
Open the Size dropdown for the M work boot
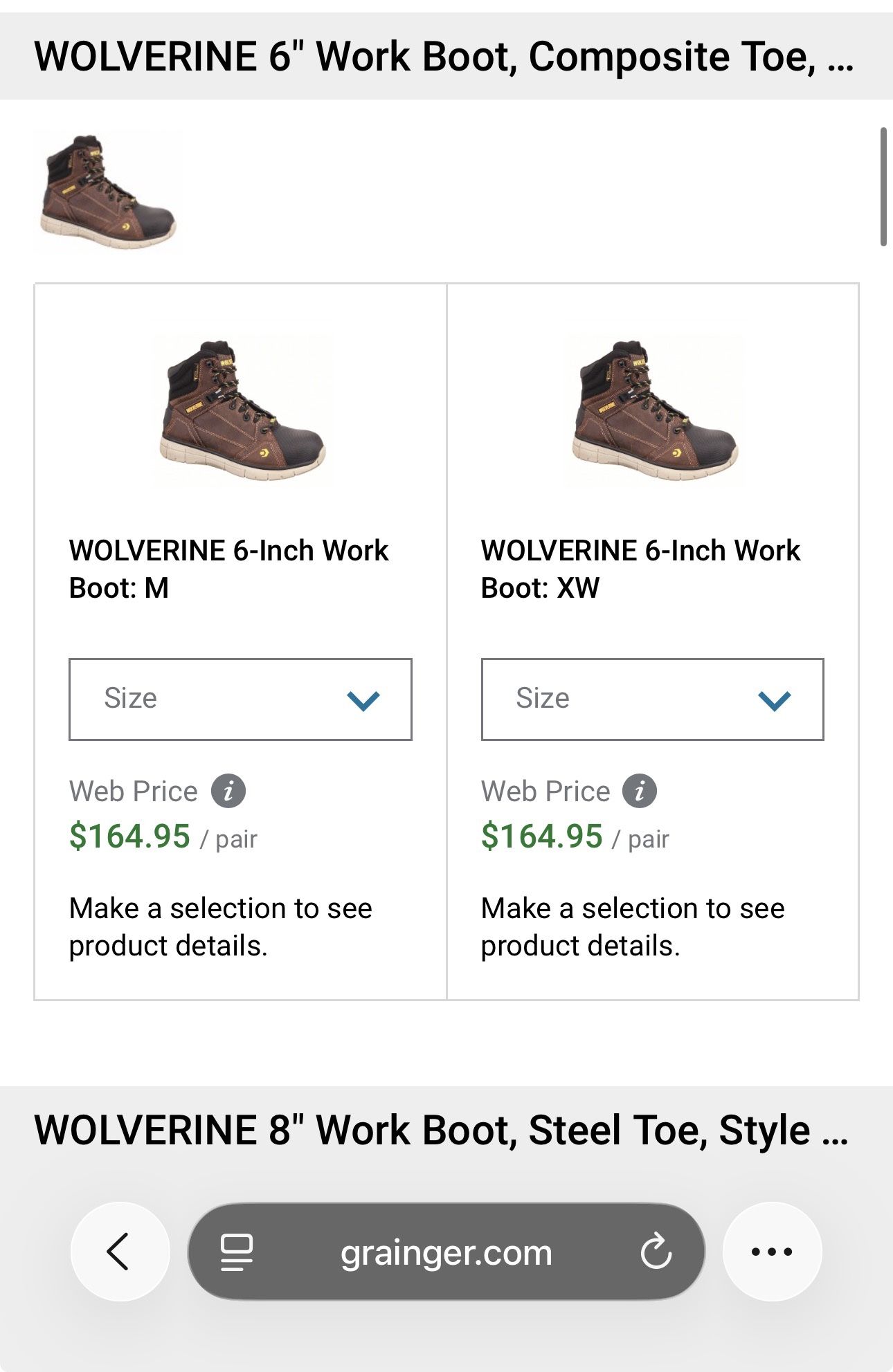pyautogui.click(x=239, y=698)
